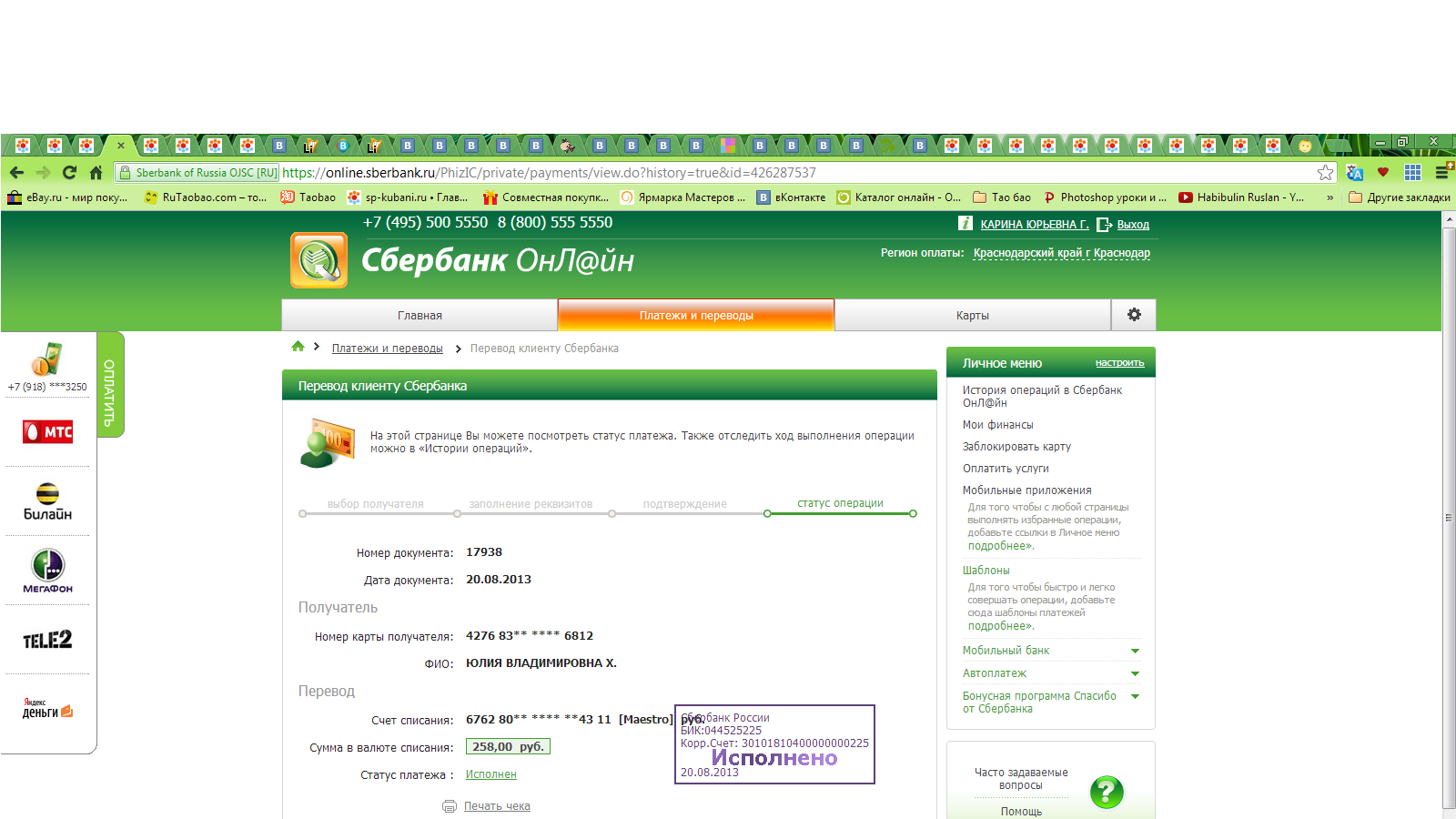Click the browser back arrow

pyautogui.click(x=16, y=172)
